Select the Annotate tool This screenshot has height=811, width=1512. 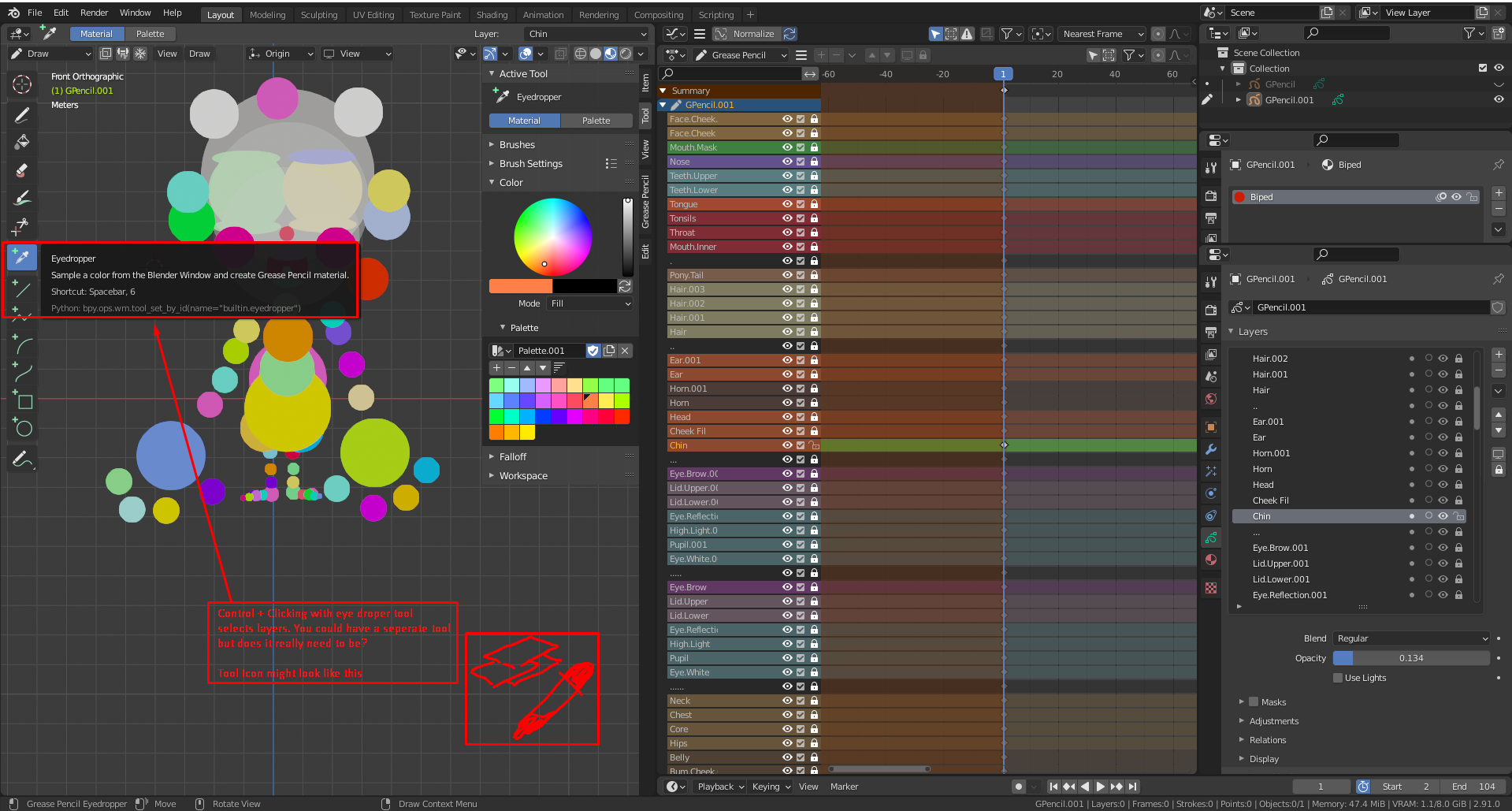click(x=22, y=459)
